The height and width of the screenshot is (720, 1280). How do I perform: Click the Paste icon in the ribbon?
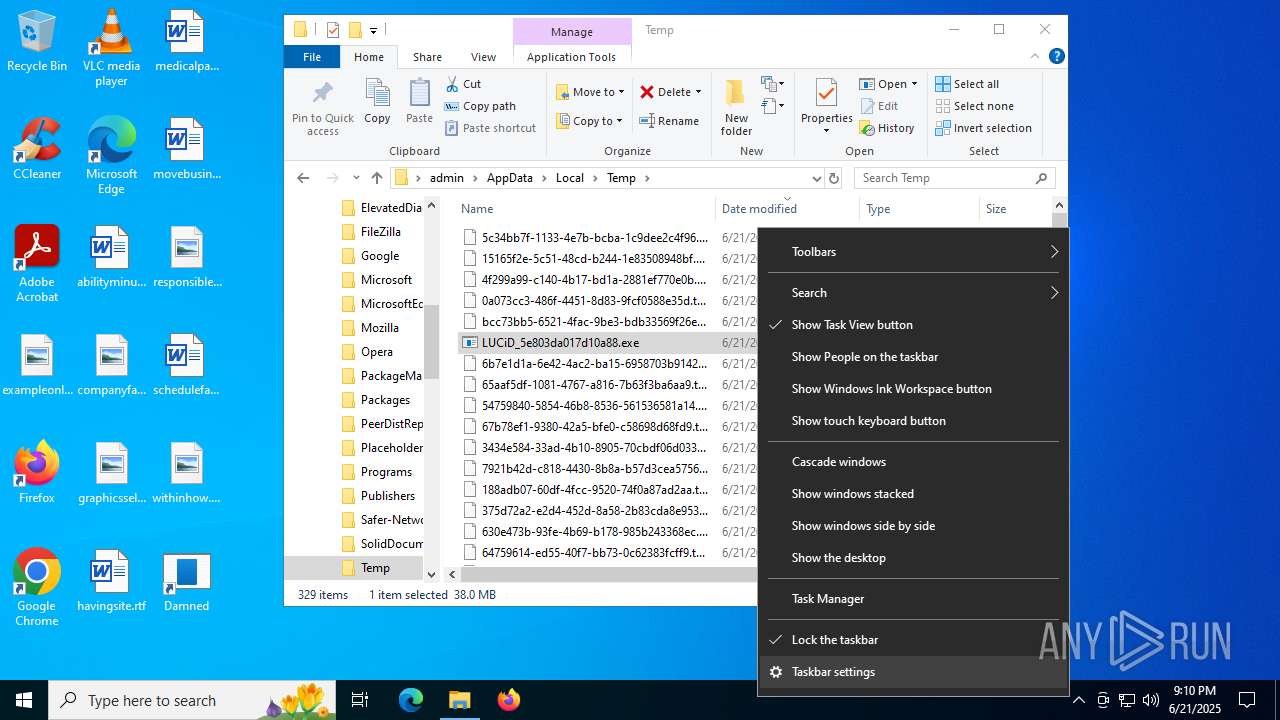click(x=419, y=93)
